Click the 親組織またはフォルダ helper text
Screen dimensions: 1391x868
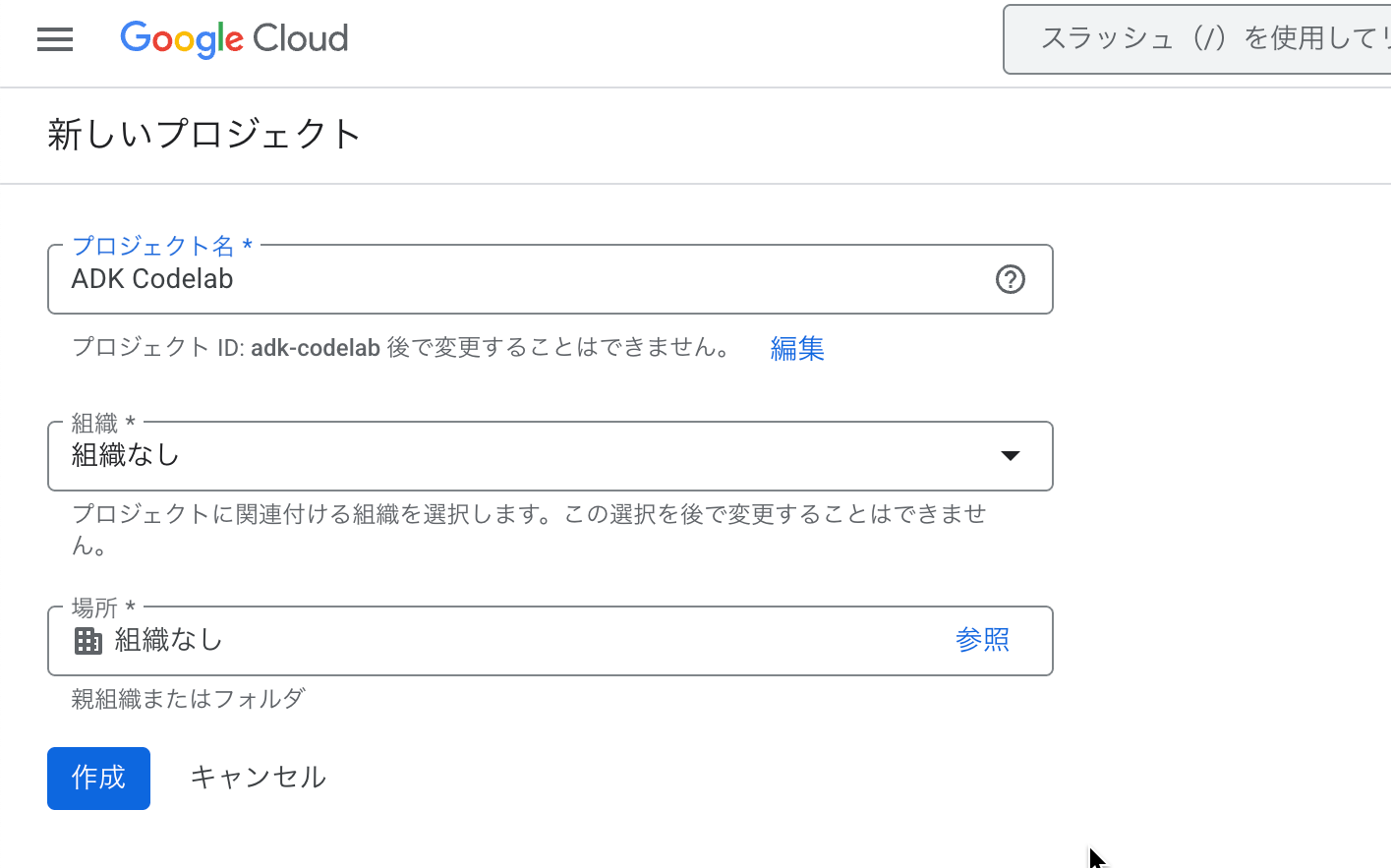click(189, 699)
